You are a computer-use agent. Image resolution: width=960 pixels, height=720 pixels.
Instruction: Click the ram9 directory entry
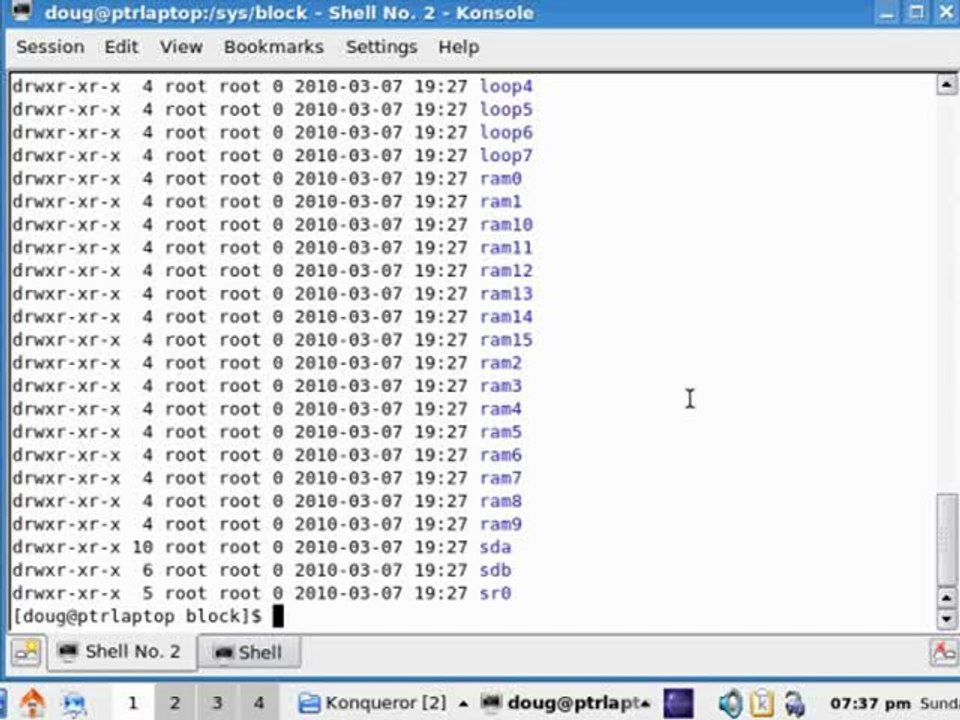501,525
